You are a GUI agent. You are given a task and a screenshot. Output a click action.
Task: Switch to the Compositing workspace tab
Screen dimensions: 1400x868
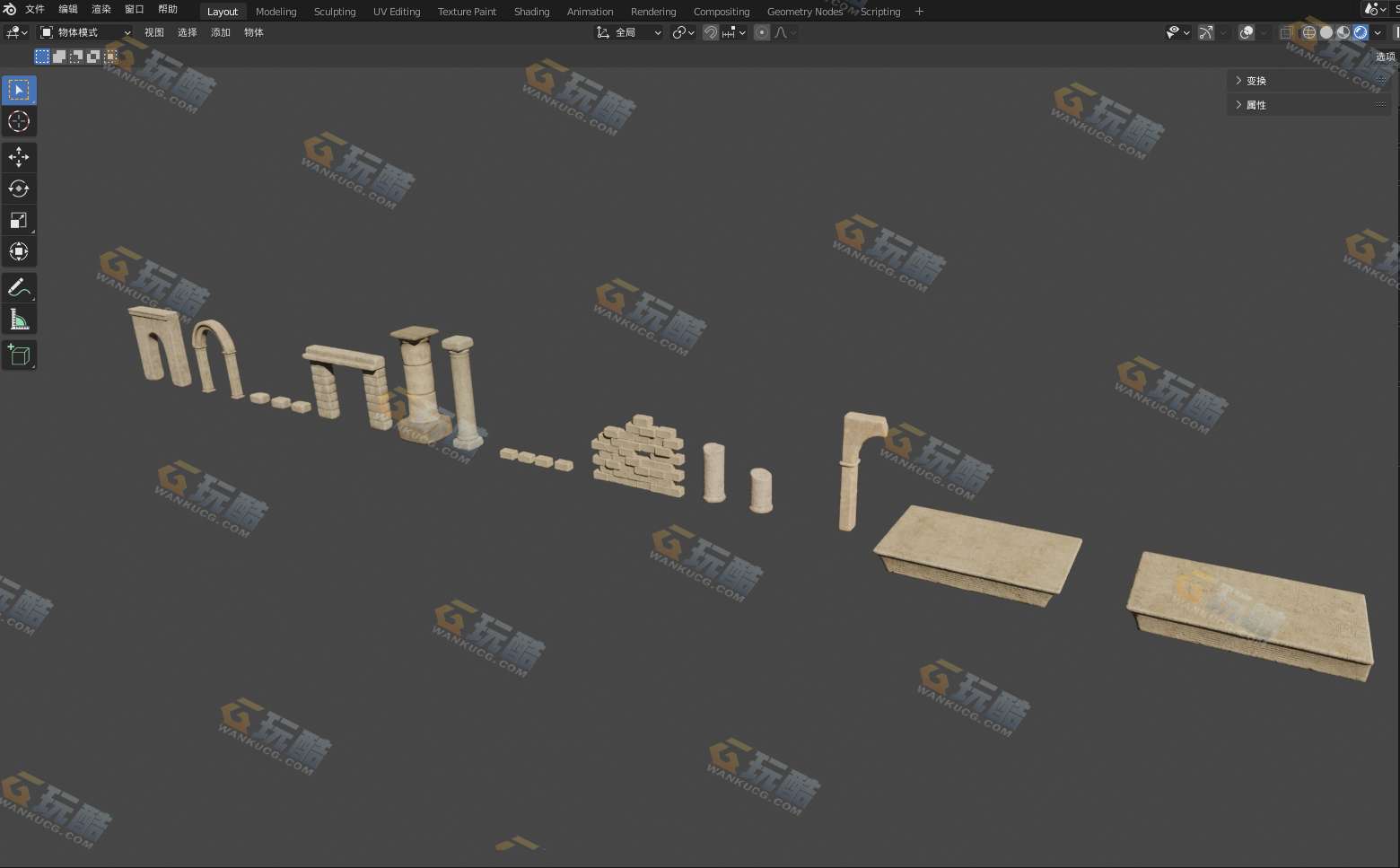point(722,12)
